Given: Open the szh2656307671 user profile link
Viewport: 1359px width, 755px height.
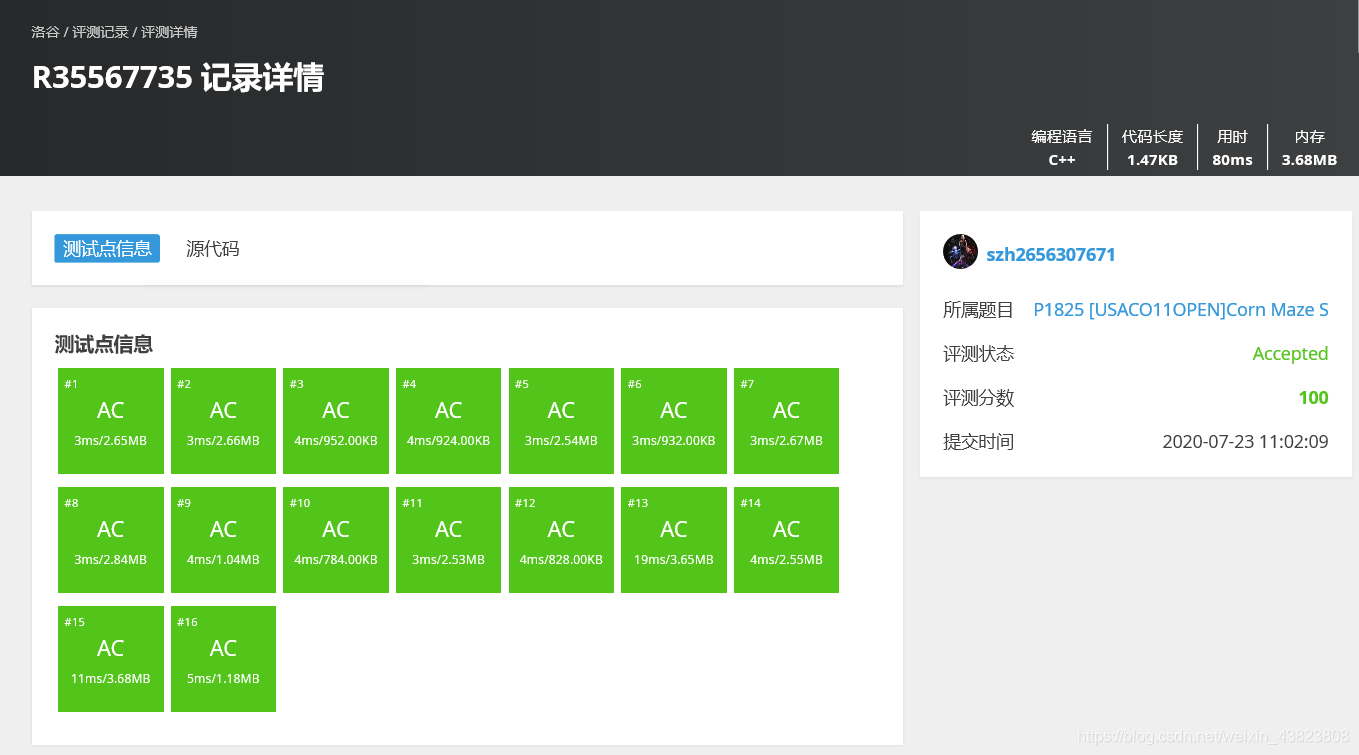Looking at the screenshot, I should [x=1050, y=255].
